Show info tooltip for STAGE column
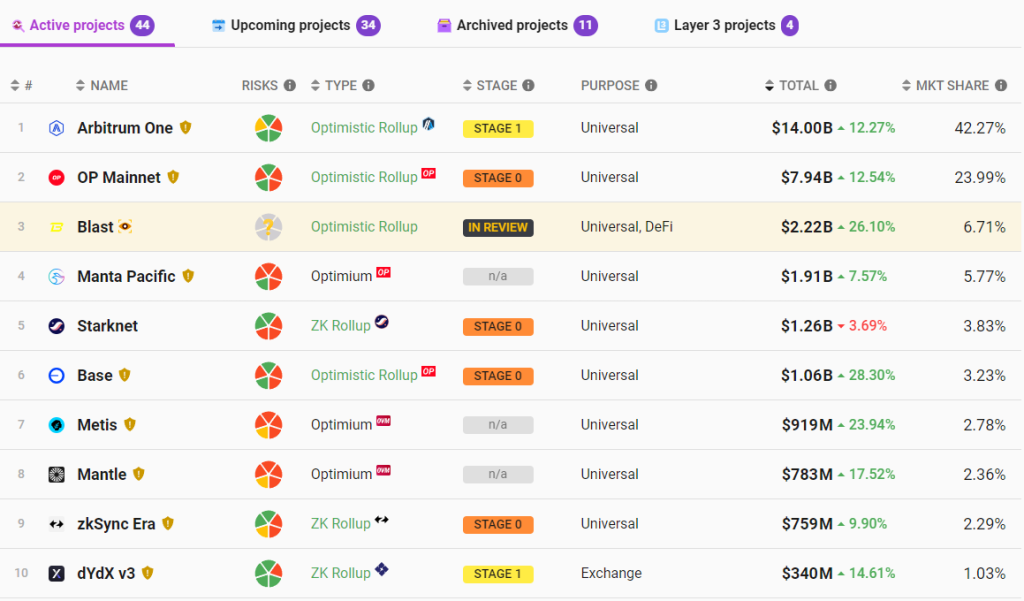This screenshot has height=601, width=1024. (528, 86)
